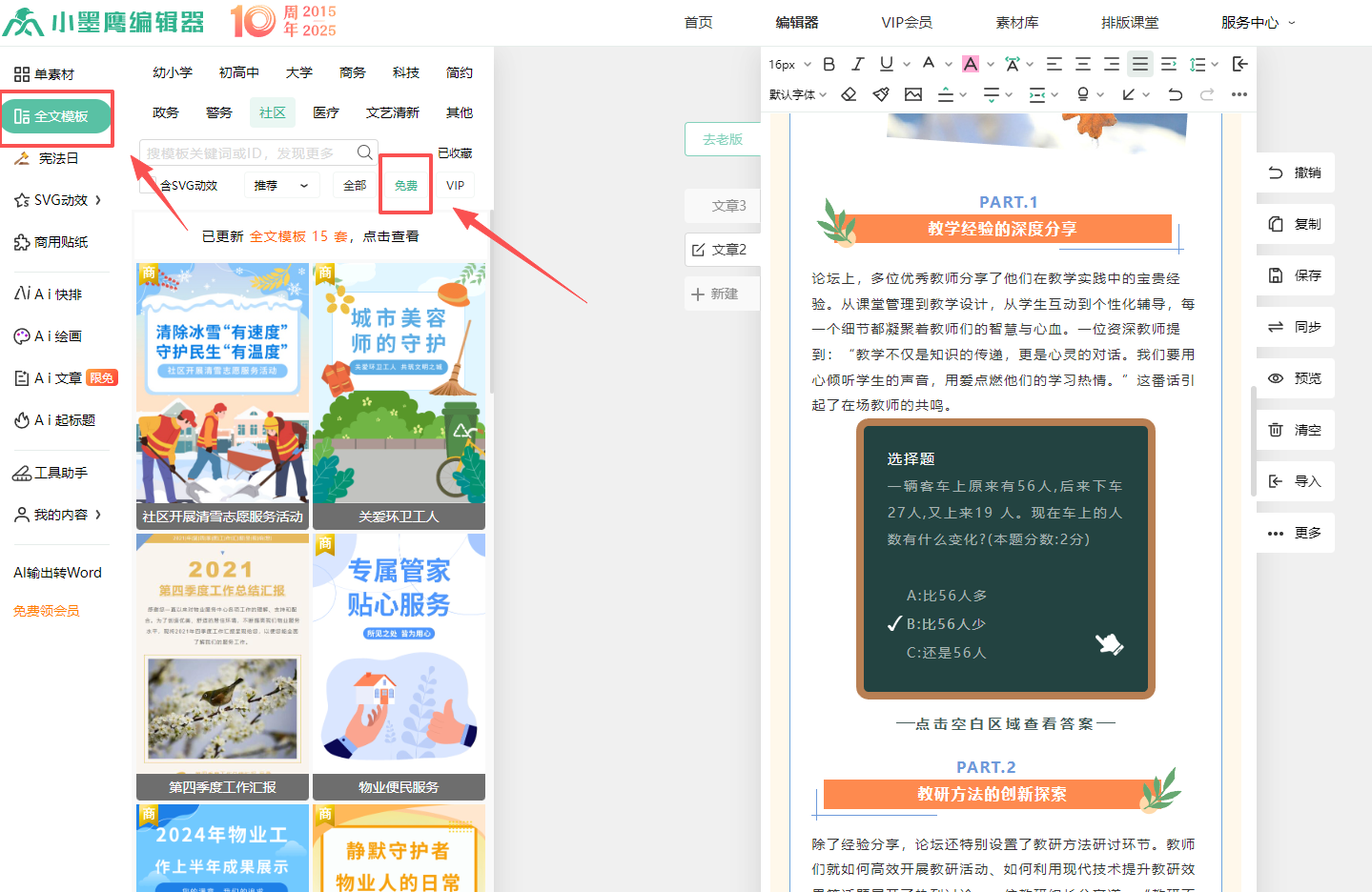Click the 保存 save button
This screenshot has height=892, width=1372.
[1295, 275]
